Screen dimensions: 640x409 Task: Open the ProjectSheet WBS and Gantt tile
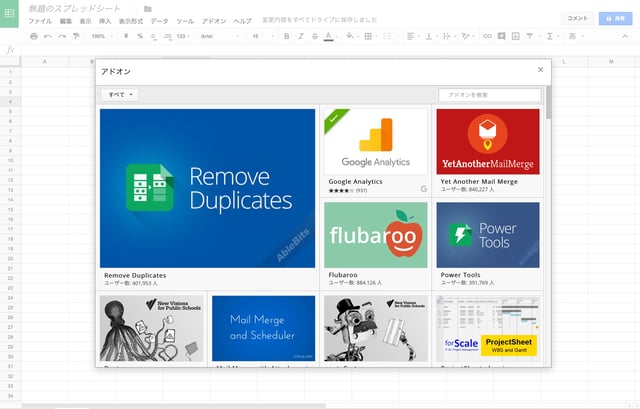(488, 329)
